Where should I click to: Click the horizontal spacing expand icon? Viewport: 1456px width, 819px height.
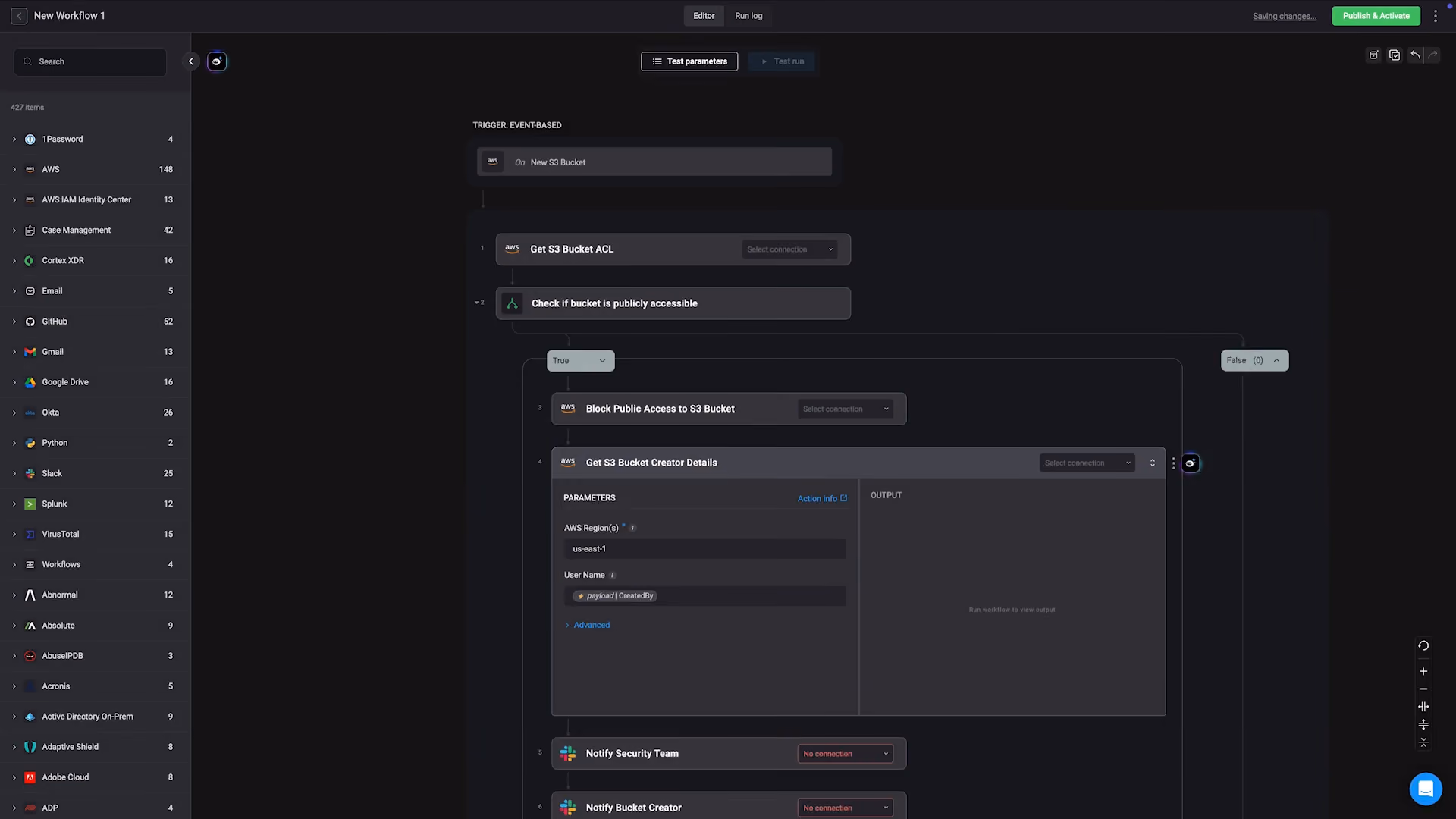tap(1423, 707)
